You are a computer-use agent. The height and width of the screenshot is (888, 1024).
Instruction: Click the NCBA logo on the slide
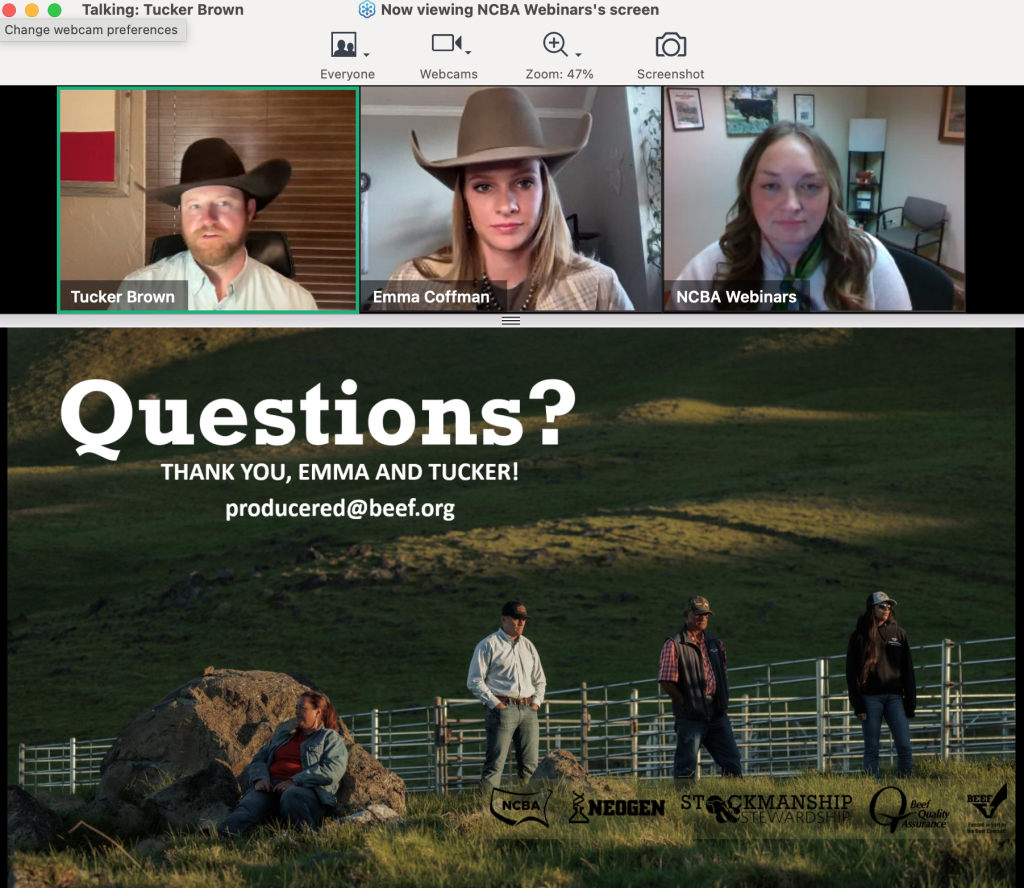tap(521, 807)
